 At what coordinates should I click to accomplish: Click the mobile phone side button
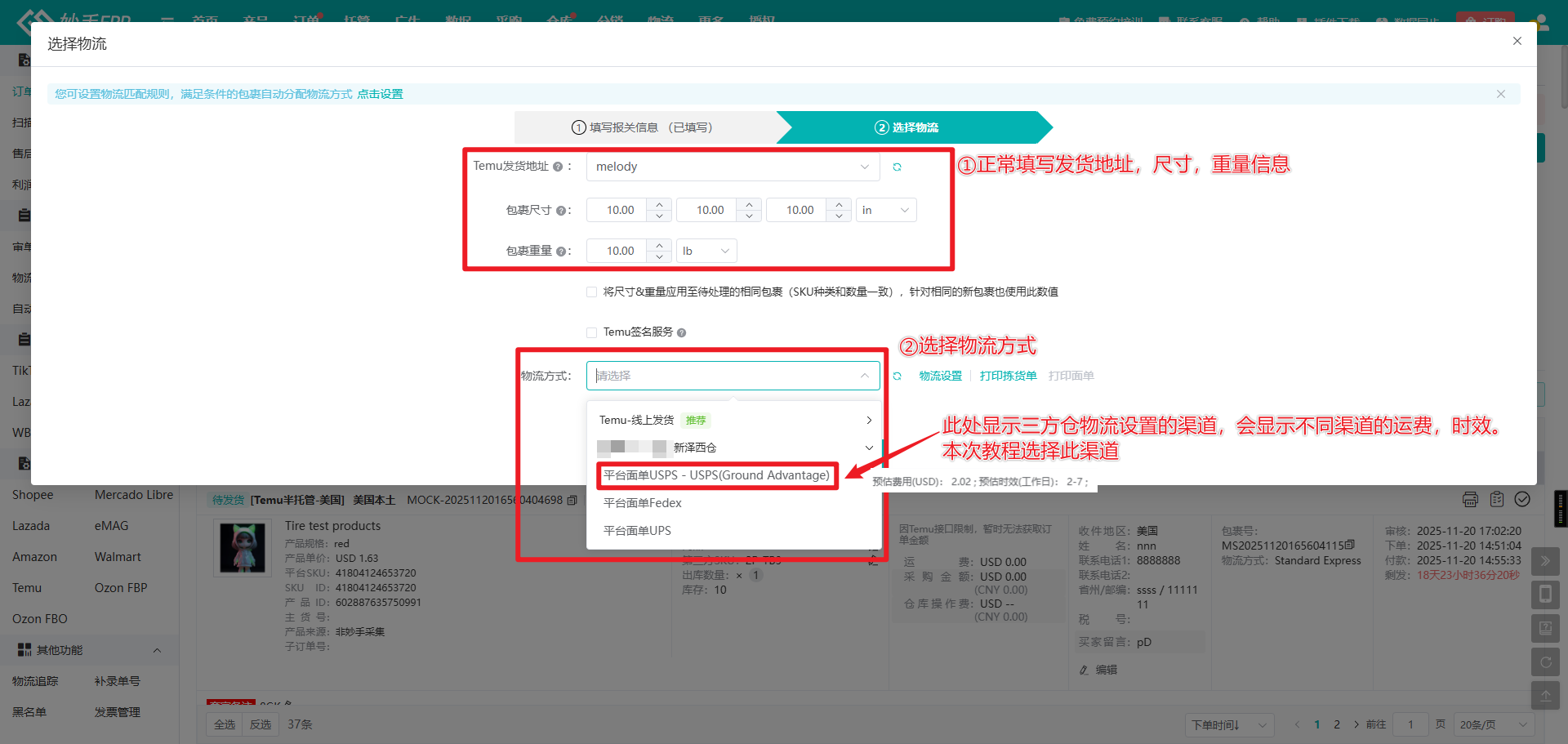coord(1545,595)
